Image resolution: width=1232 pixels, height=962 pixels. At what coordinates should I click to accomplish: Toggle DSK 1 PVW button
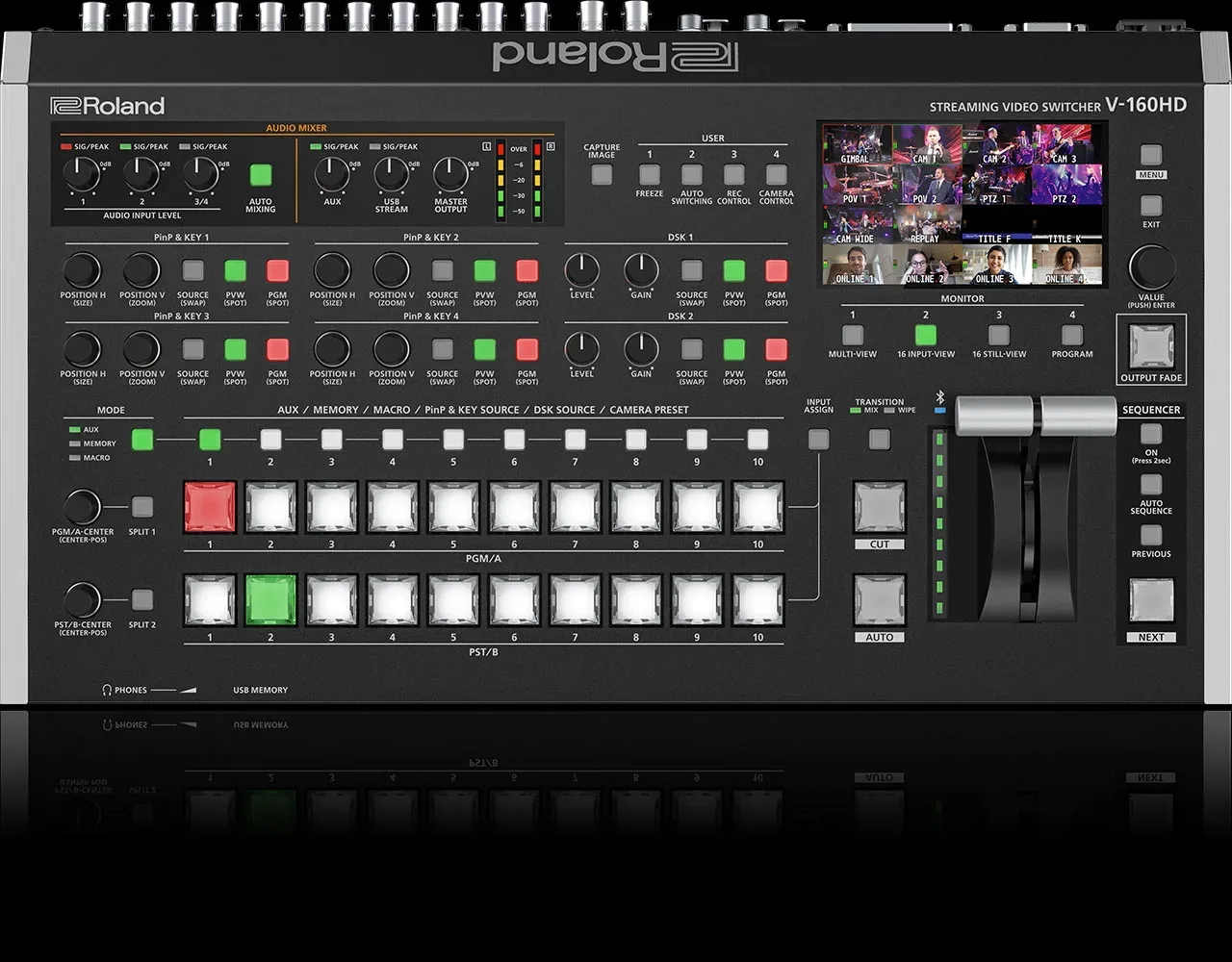pyautogui.click(x=733, y=270)
